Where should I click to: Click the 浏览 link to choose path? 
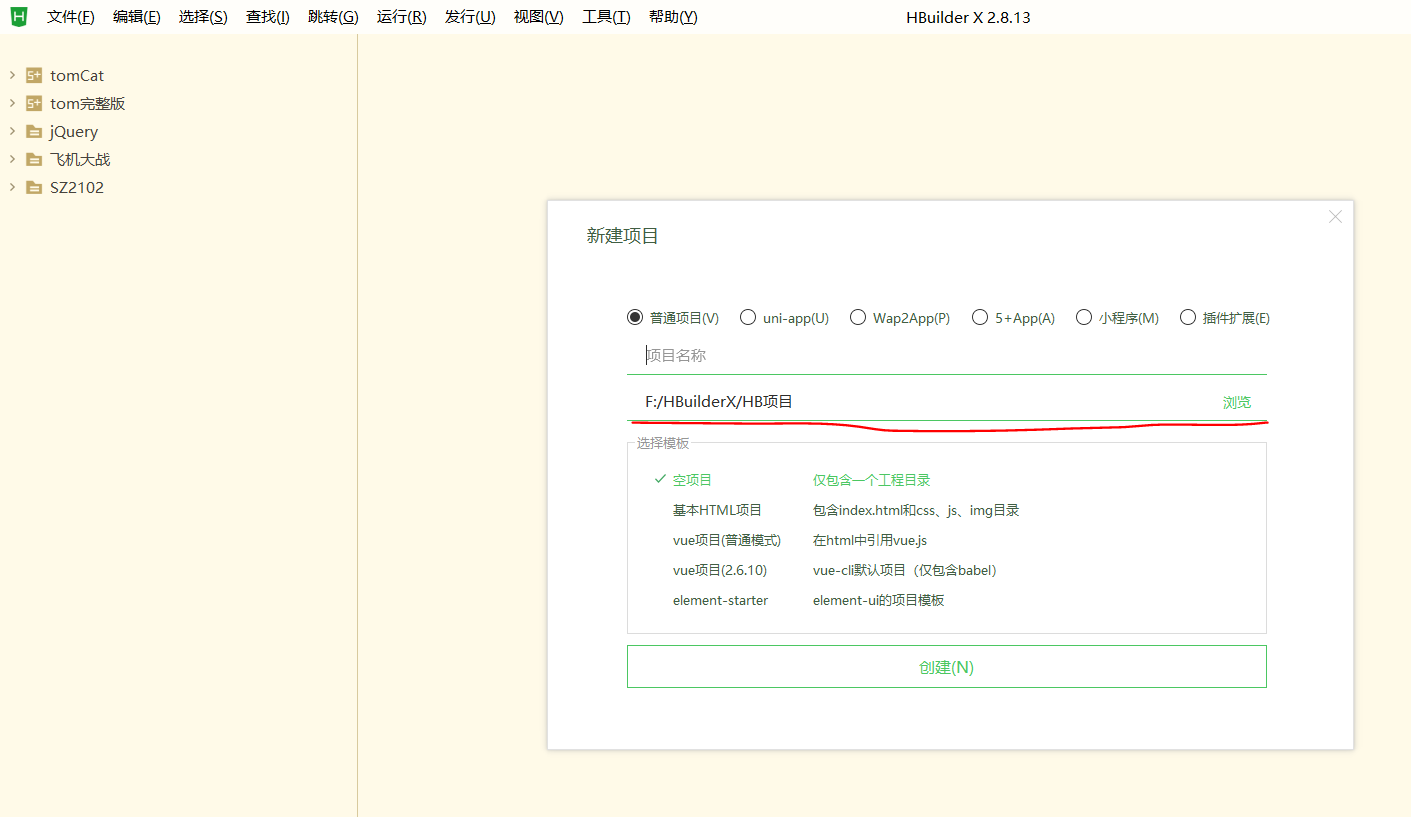click(x=1237, y=402)
